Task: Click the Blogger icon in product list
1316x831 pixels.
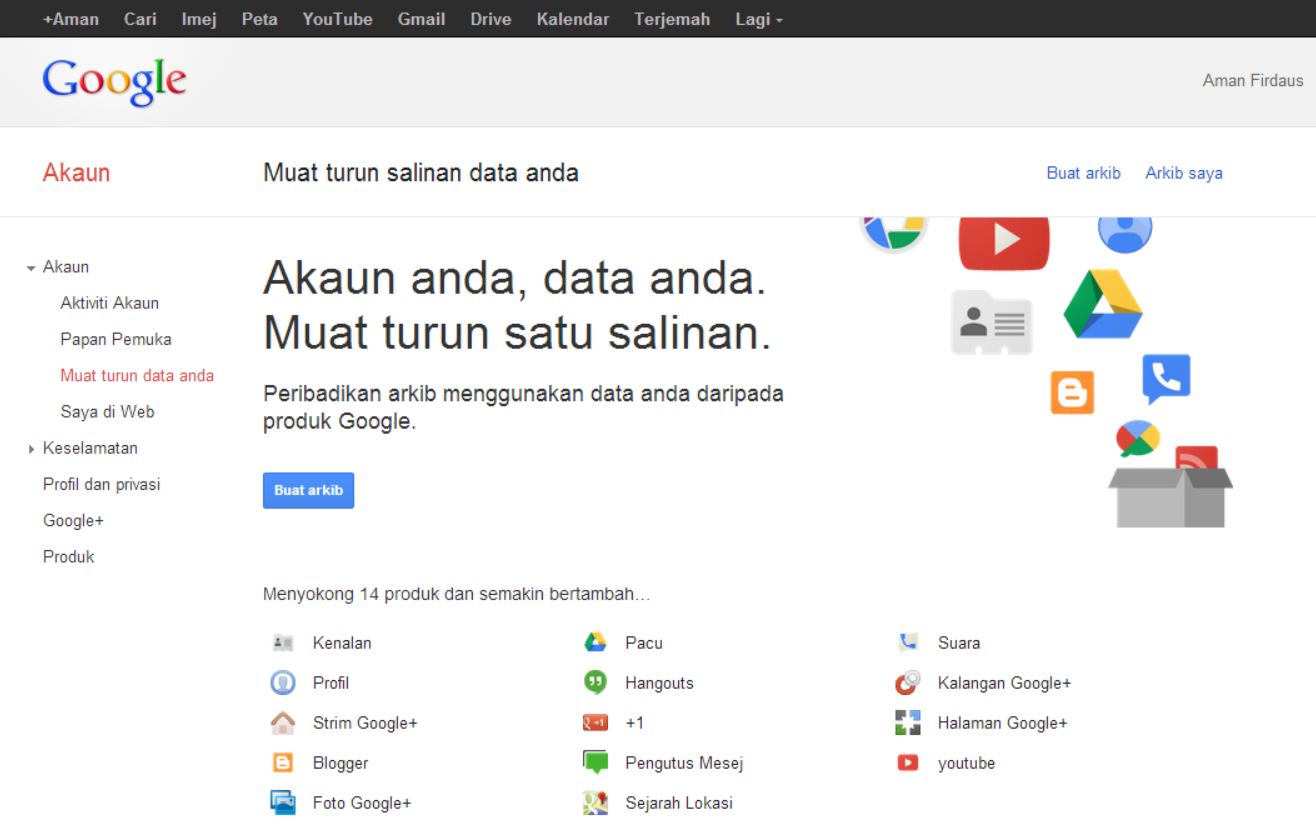Action: click(283, 763)
